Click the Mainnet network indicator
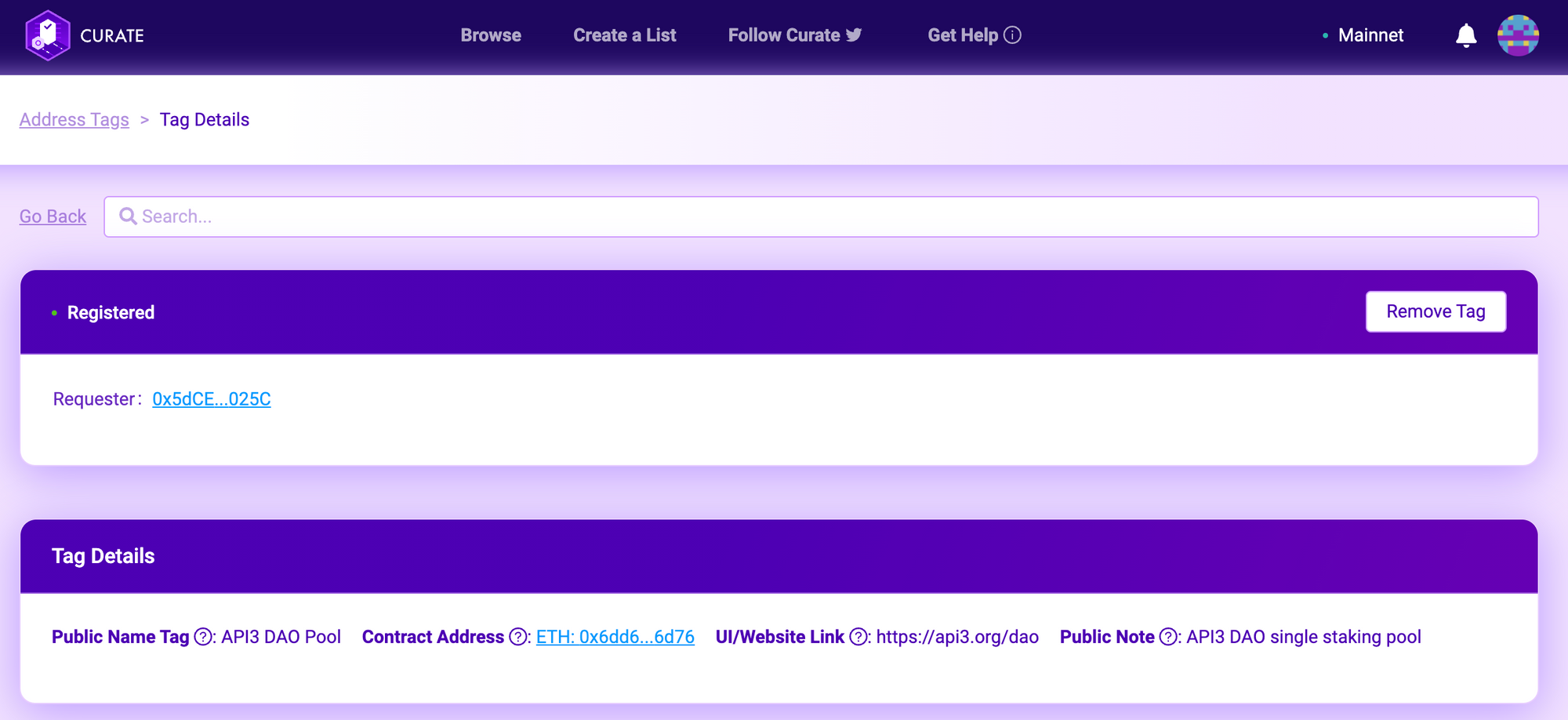Viewport: 1568px width, 720px height. pyautogui.click(x=1363, y=35)
